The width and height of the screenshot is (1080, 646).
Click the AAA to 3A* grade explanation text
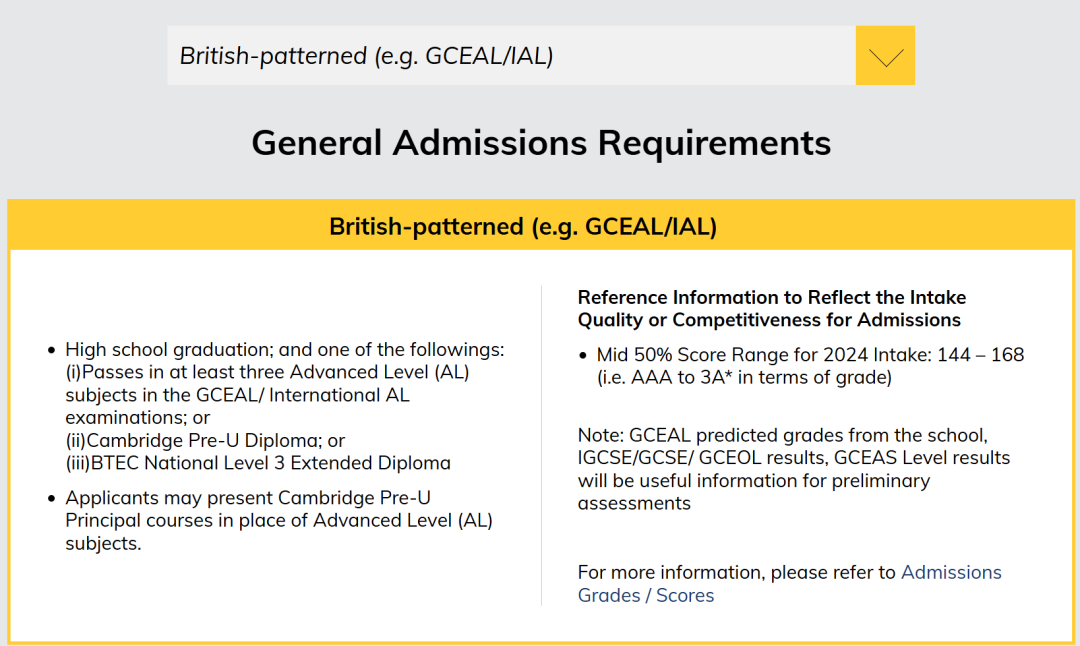[744, 377]
